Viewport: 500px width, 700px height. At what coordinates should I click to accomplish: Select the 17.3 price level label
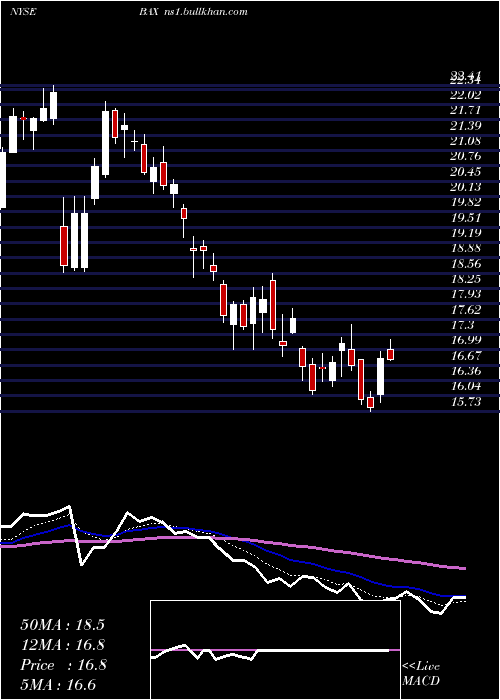click(x=462, y=325)
